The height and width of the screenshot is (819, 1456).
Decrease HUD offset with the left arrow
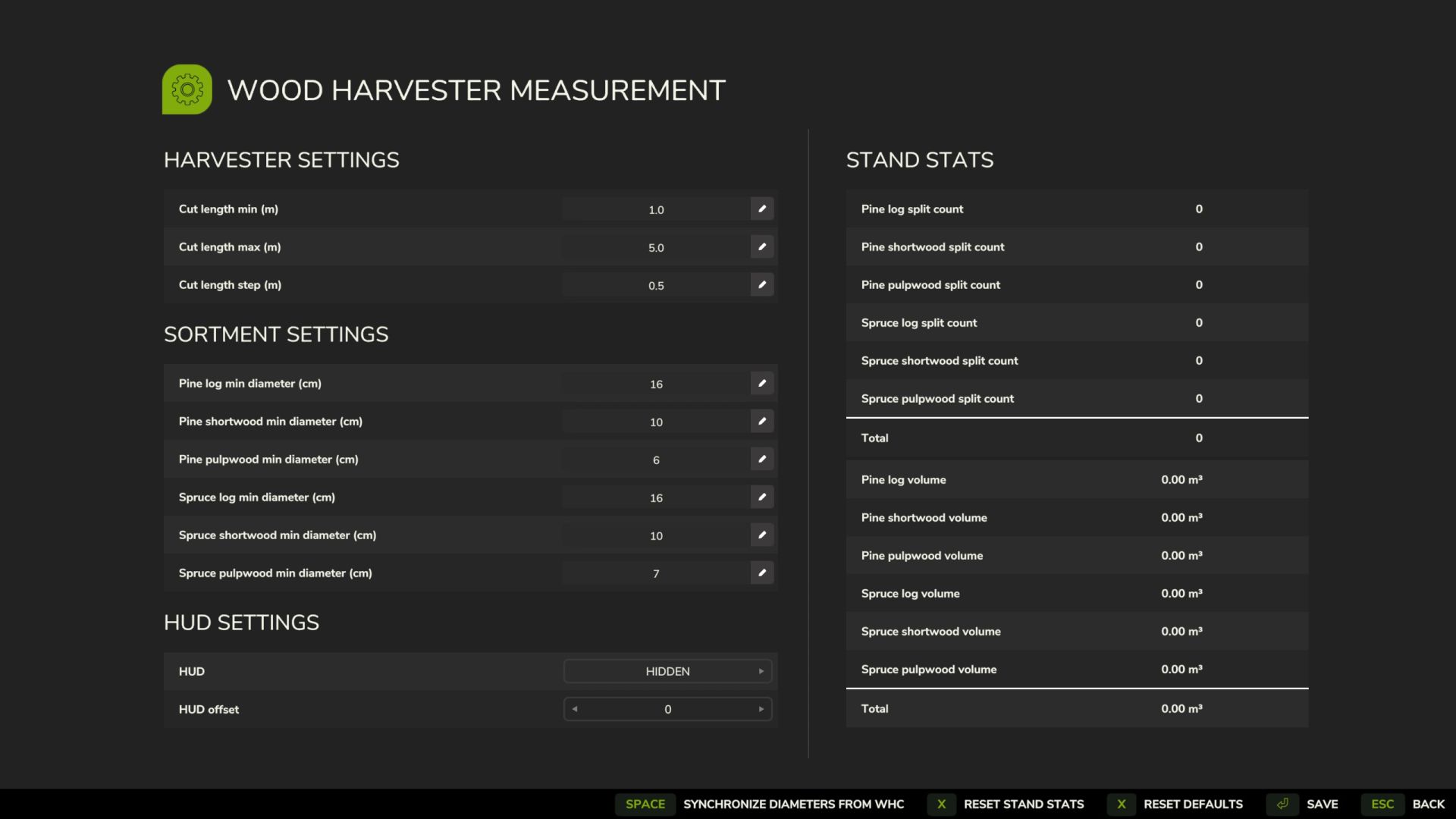pyautogui.click(x=575, y=709)
